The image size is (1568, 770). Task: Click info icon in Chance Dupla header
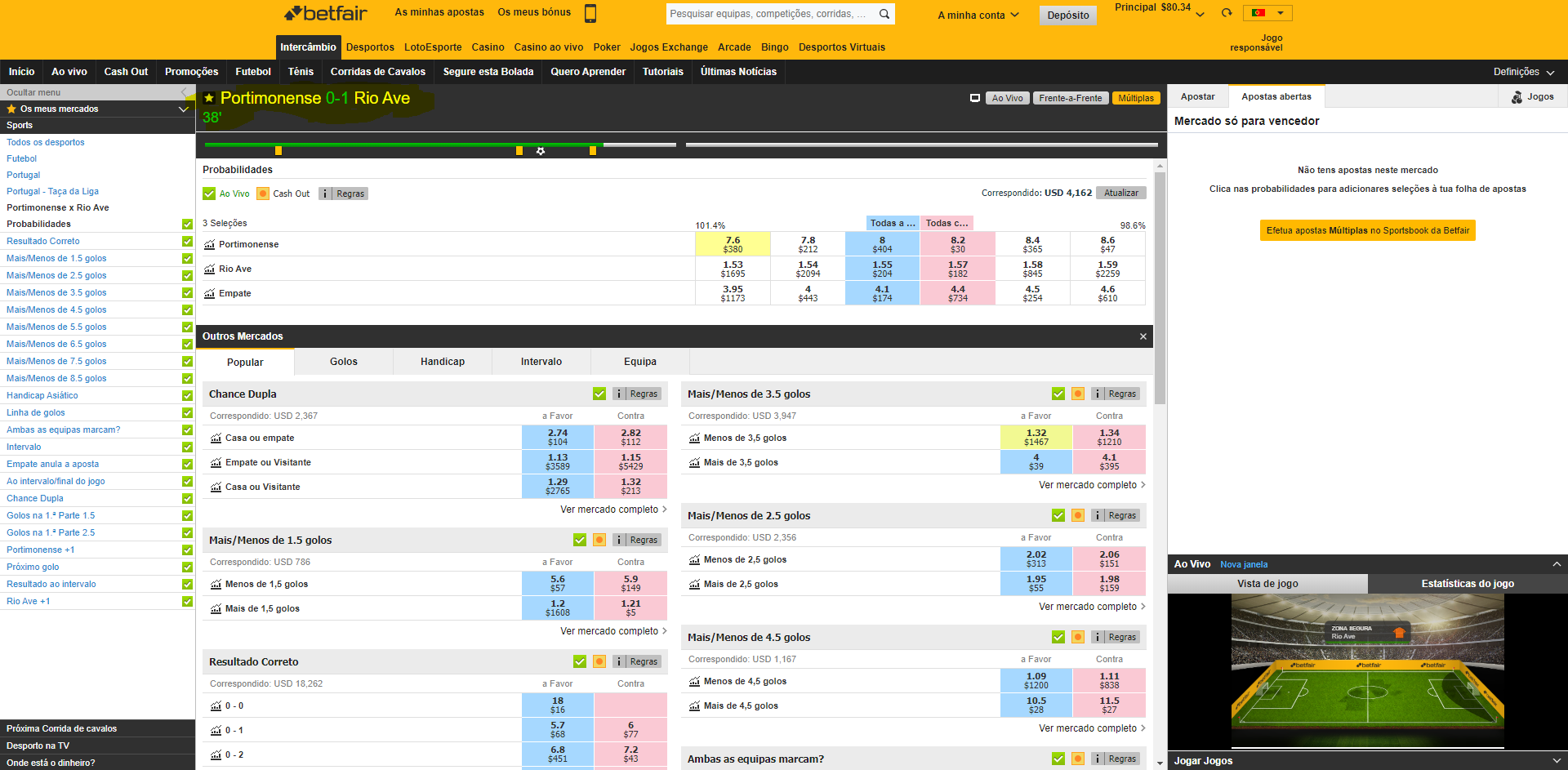click(620, 394)
